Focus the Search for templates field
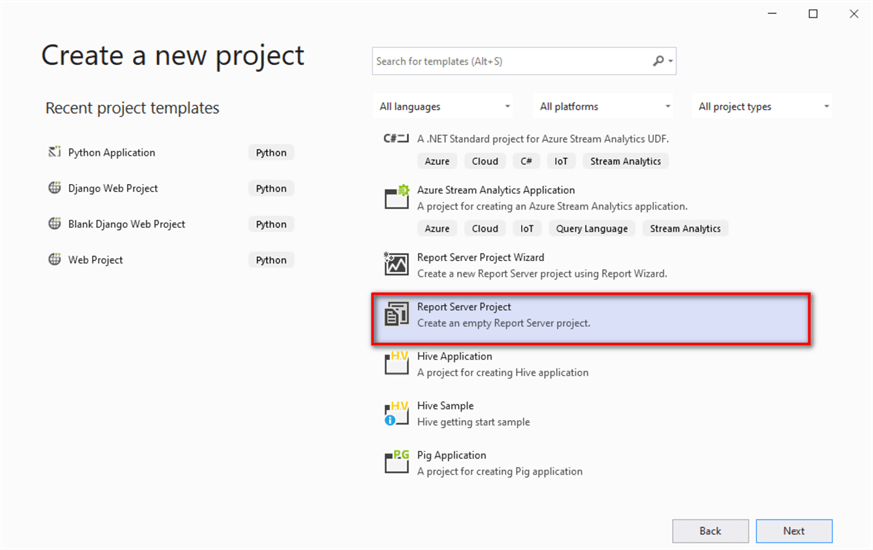The image size is (873, 550). pos(510,61)
